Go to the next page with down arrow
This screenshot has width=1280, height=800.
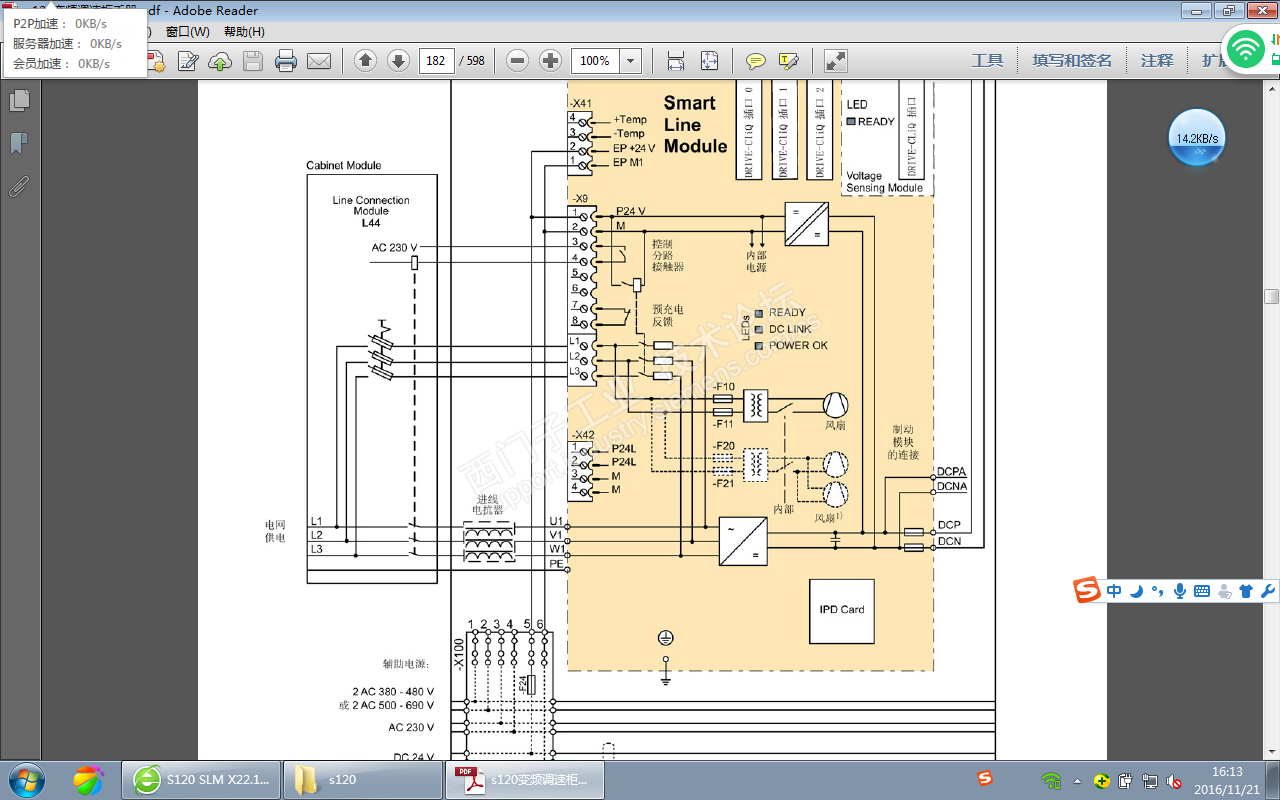click(x=398, y=61)
